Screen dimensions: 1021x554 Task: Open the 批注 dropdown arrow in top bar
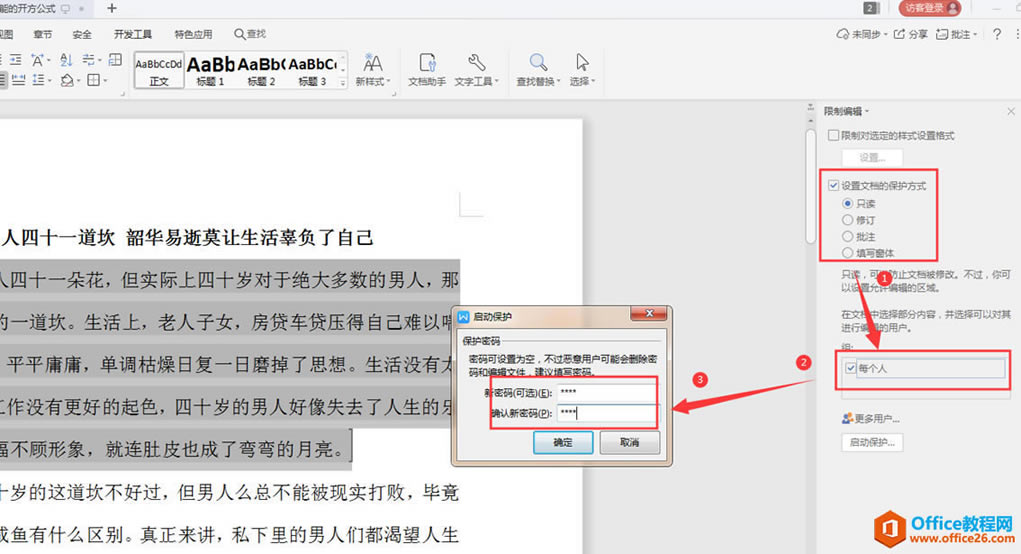click(x=975, y=35)
